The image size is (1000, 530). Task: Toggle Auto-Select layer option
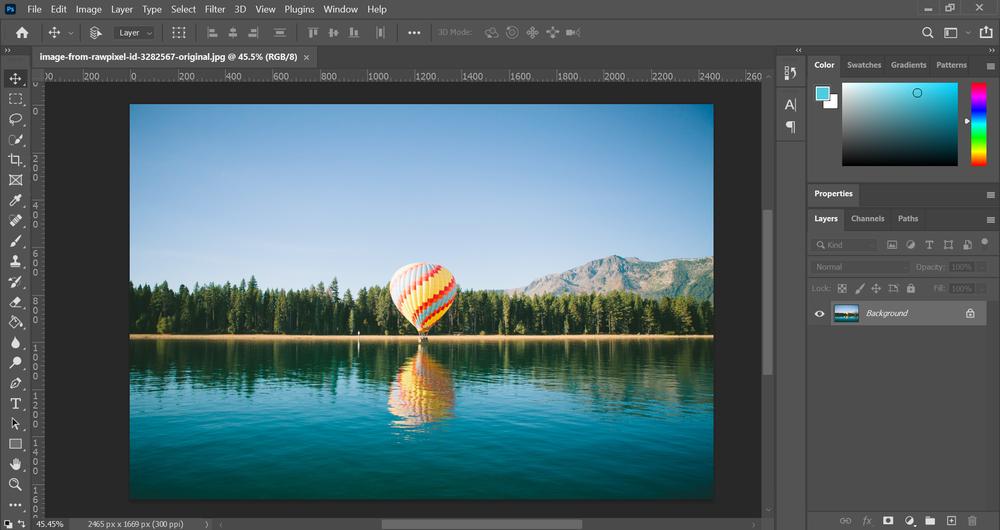95,33
